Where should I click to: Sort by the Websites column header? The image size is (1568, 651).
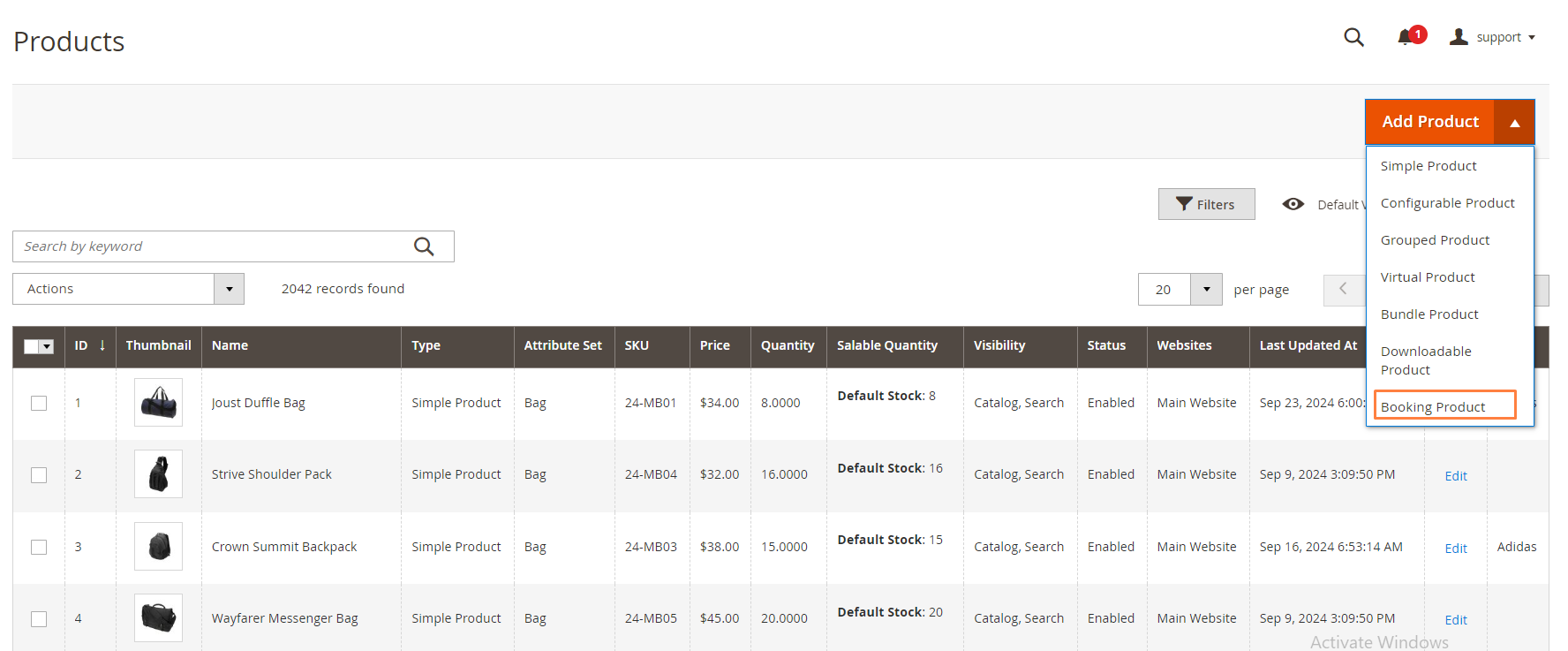coord(1198,345)
